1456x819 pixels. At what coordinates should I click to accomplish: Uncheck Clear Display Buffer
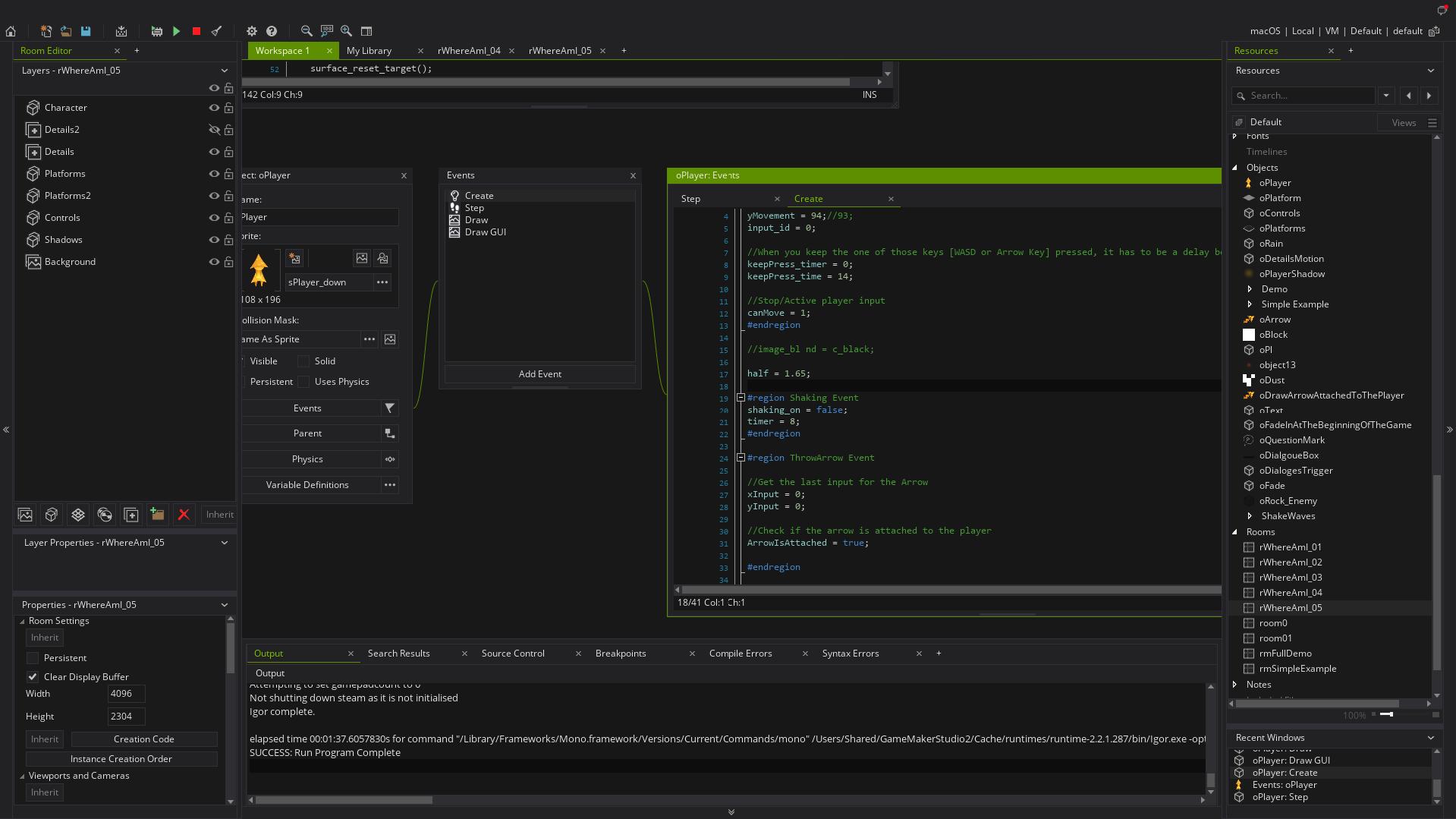tap(33, 676)
